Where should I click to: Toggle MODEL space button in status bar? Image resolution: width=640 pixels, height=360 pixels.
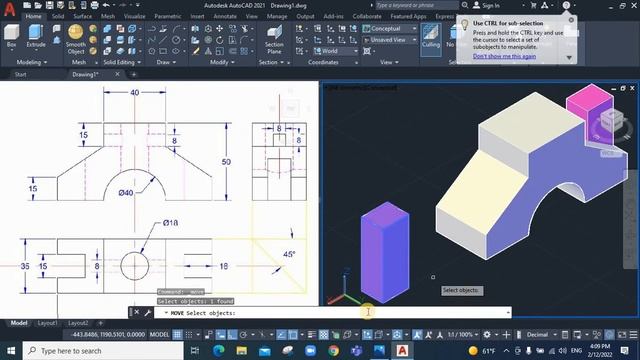tap(159, 335)
